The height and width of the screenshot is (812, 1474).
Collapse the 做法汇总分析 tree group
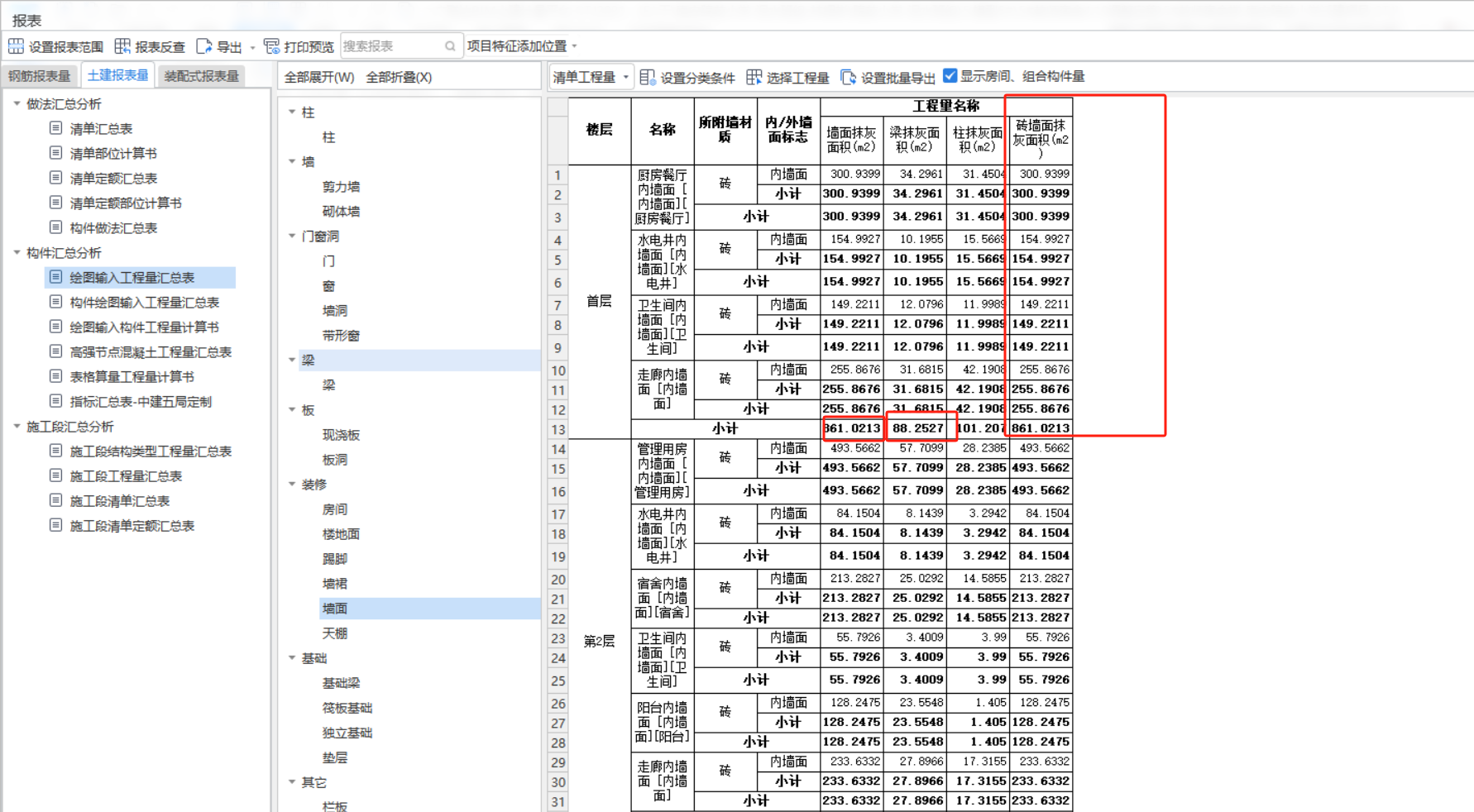[x=17, y=103]
